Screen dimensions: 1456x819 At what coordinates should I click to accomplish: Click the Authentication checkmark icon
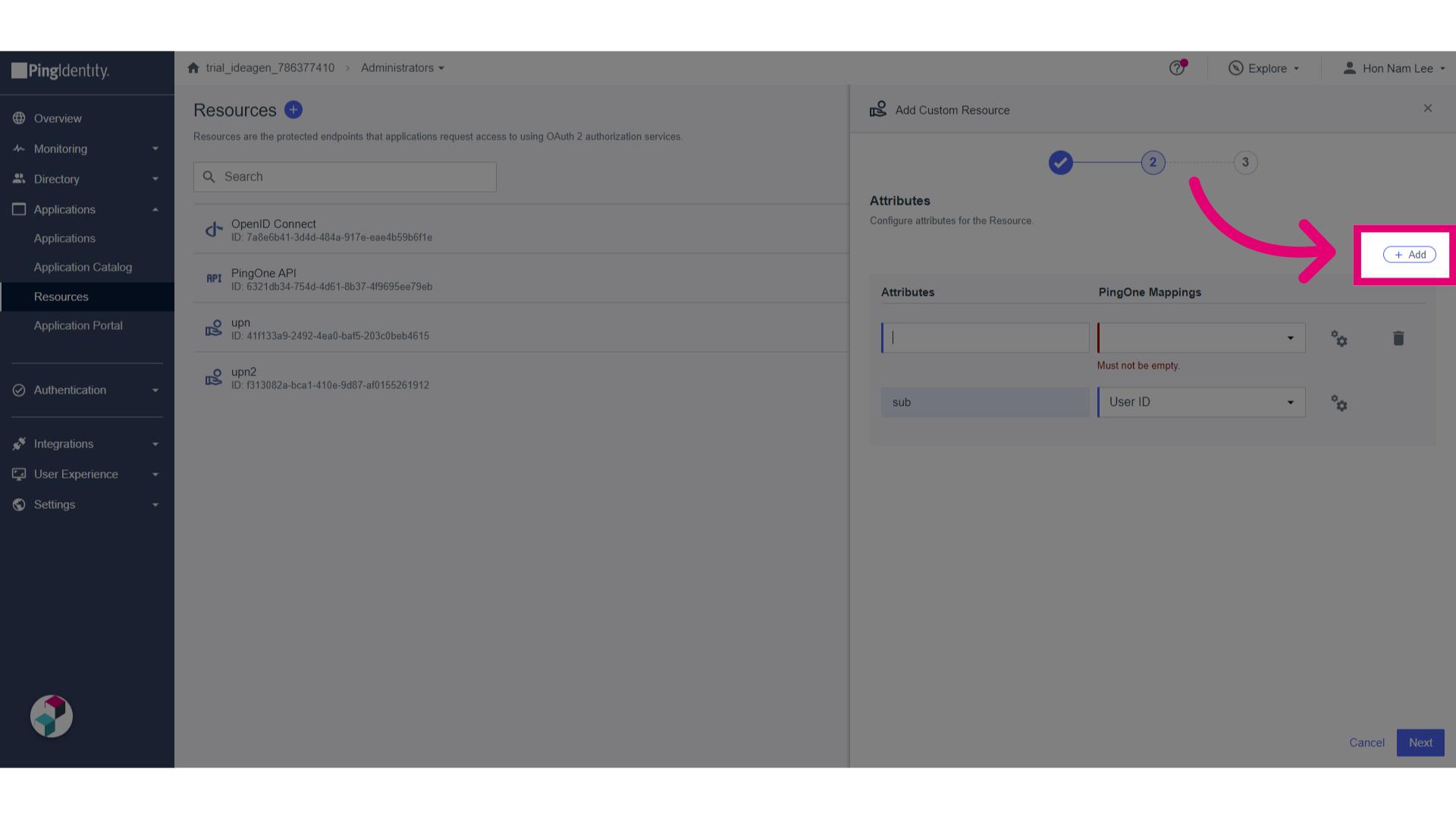(19, 390)
